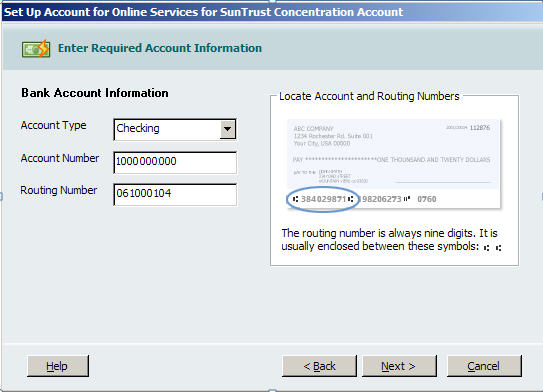Click Locate Account and Routing Numbers title
This screenshot has height=392, width=543.
[x=369, y=96]
